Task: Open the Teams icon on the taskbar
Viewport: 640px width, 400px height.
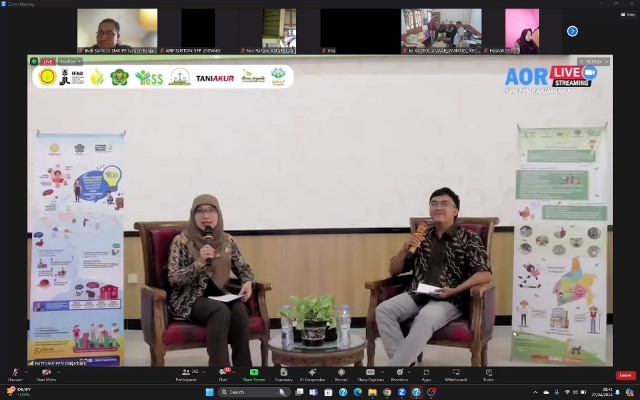Action: pos(314,392)
